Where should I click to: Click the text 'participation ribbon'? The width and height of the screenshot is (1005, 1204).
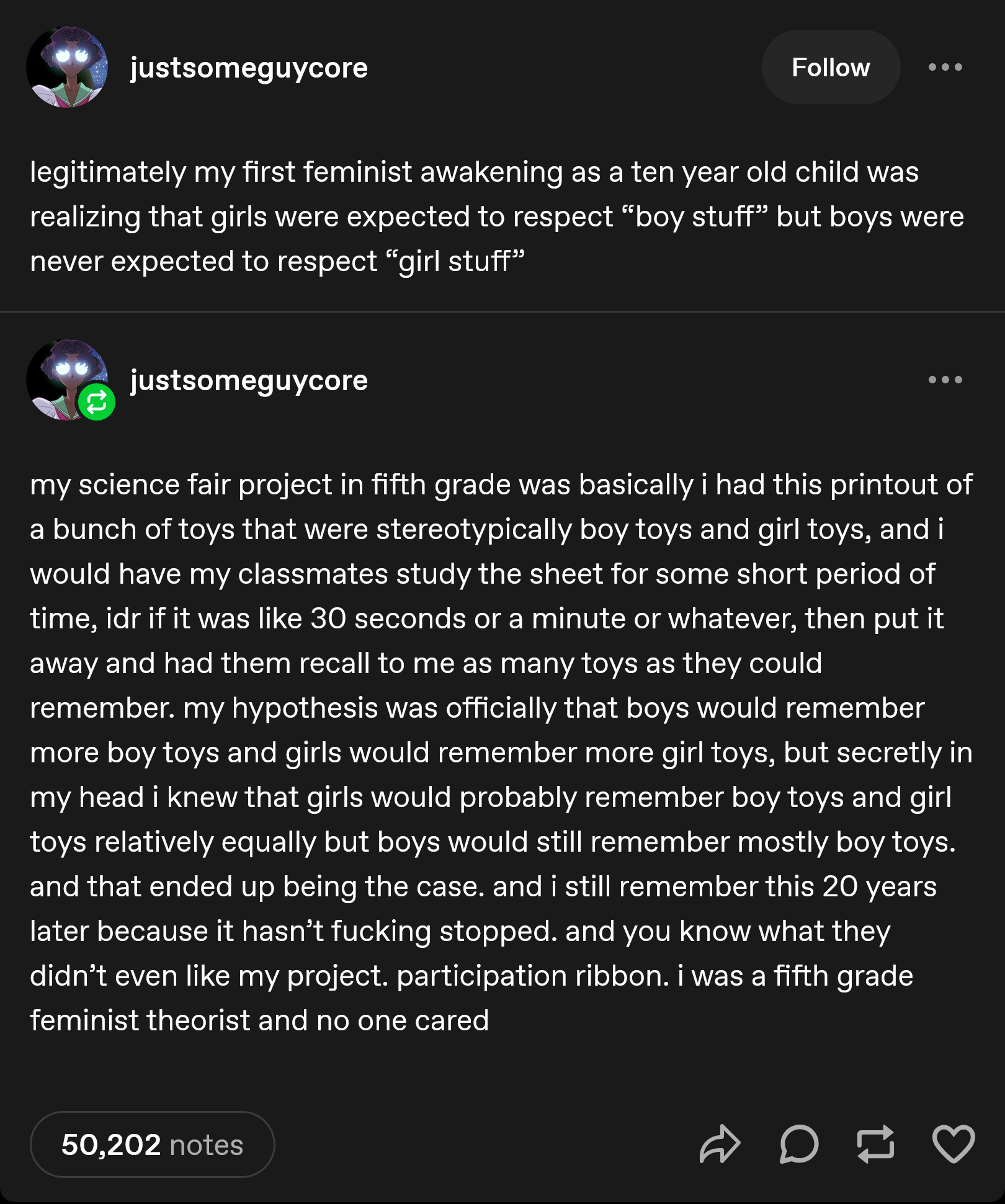click(x=533, y=976)
